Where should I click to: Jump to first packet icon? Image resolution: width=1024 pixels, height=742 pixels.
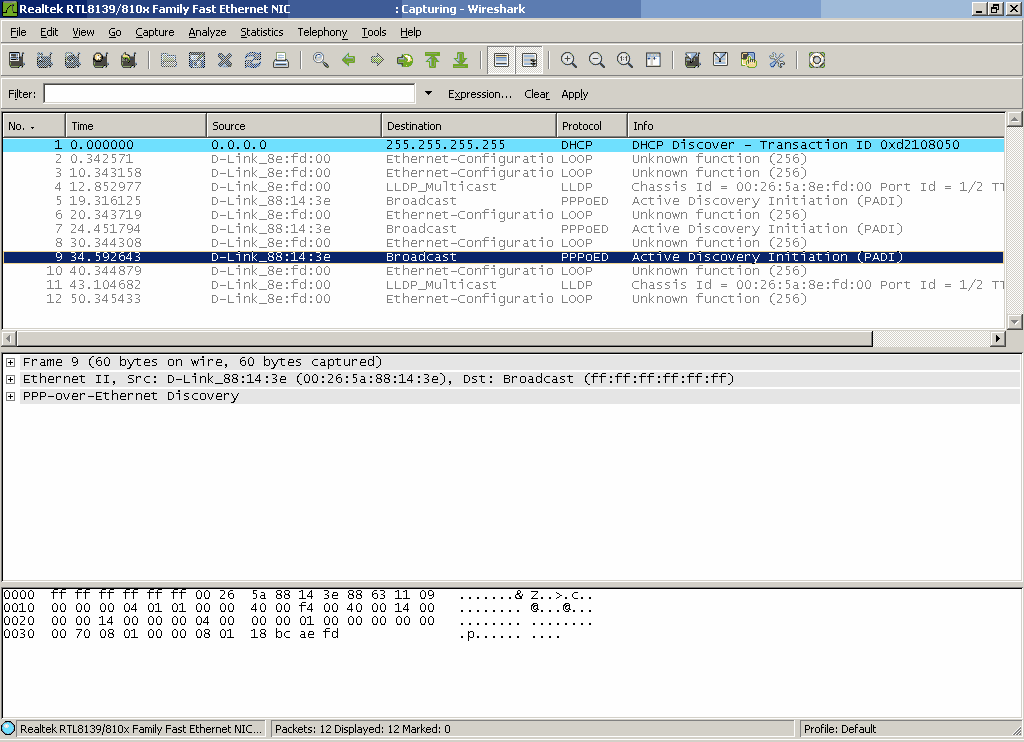[x=432, y=60]
